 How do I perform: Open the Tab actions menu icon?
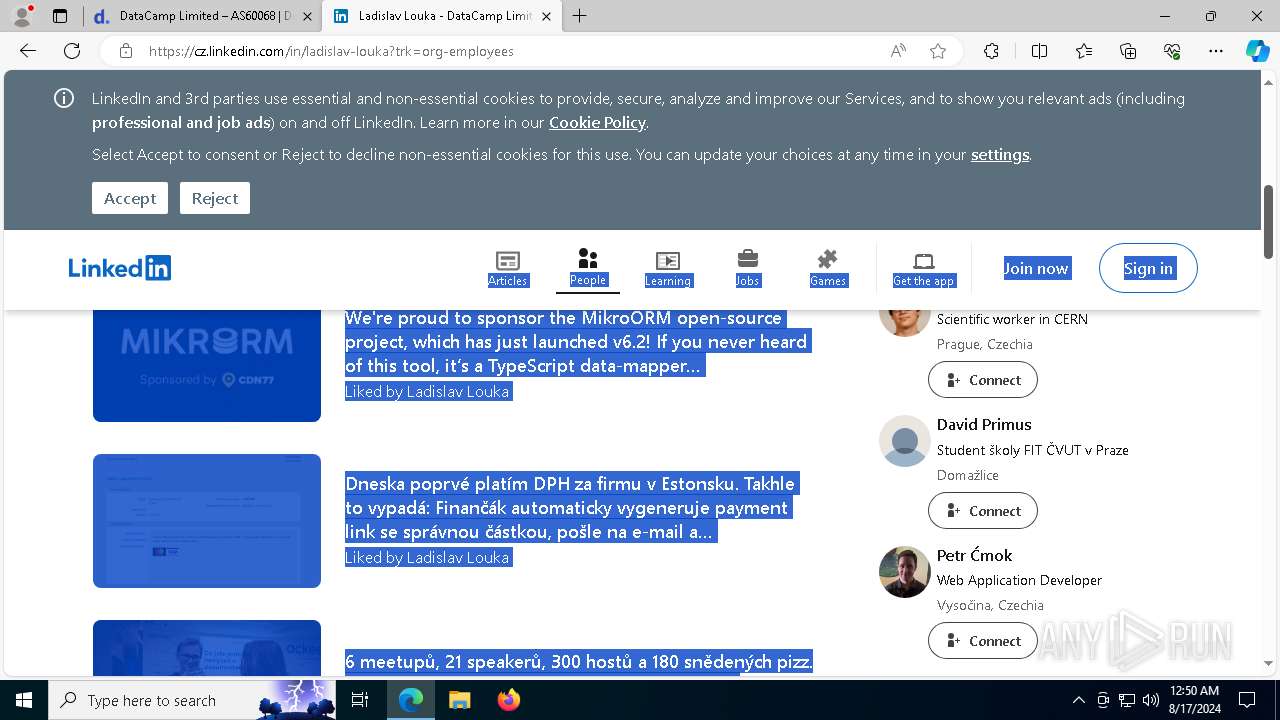[x=60, y=16]
